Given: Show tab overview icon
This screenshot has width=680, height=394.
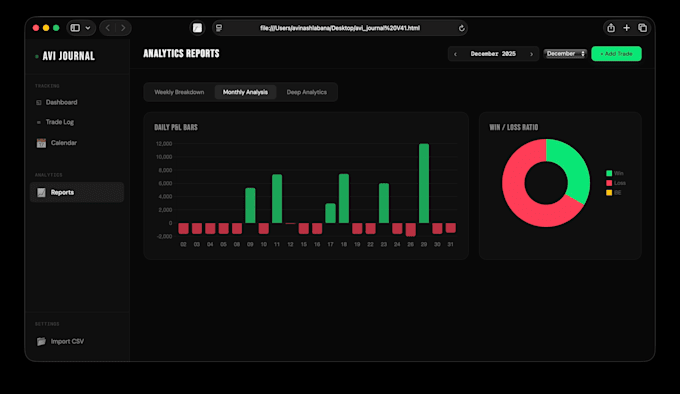Looking at the screenshot, I should [x=643, y=28].
